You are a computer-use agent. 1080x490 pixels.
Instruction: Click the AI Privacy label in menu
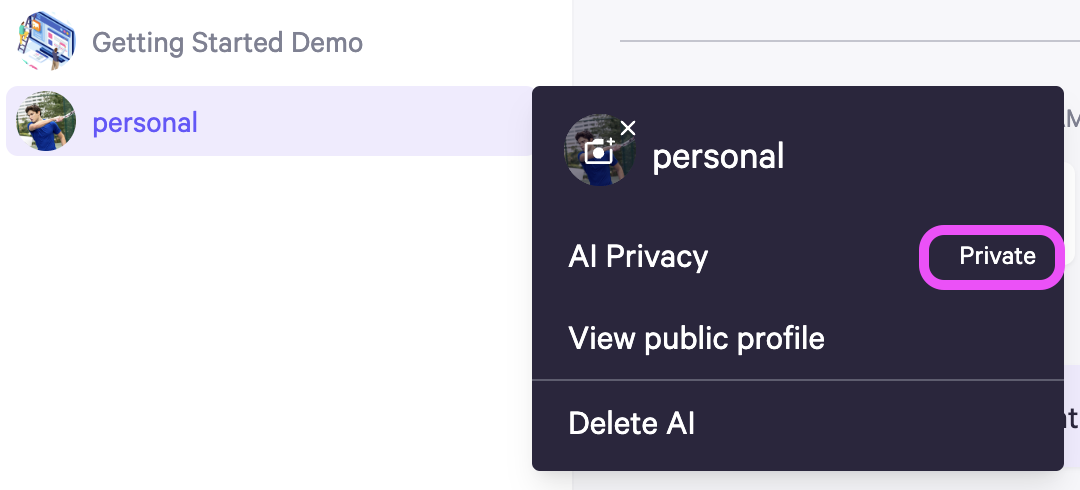click(638, 256)
